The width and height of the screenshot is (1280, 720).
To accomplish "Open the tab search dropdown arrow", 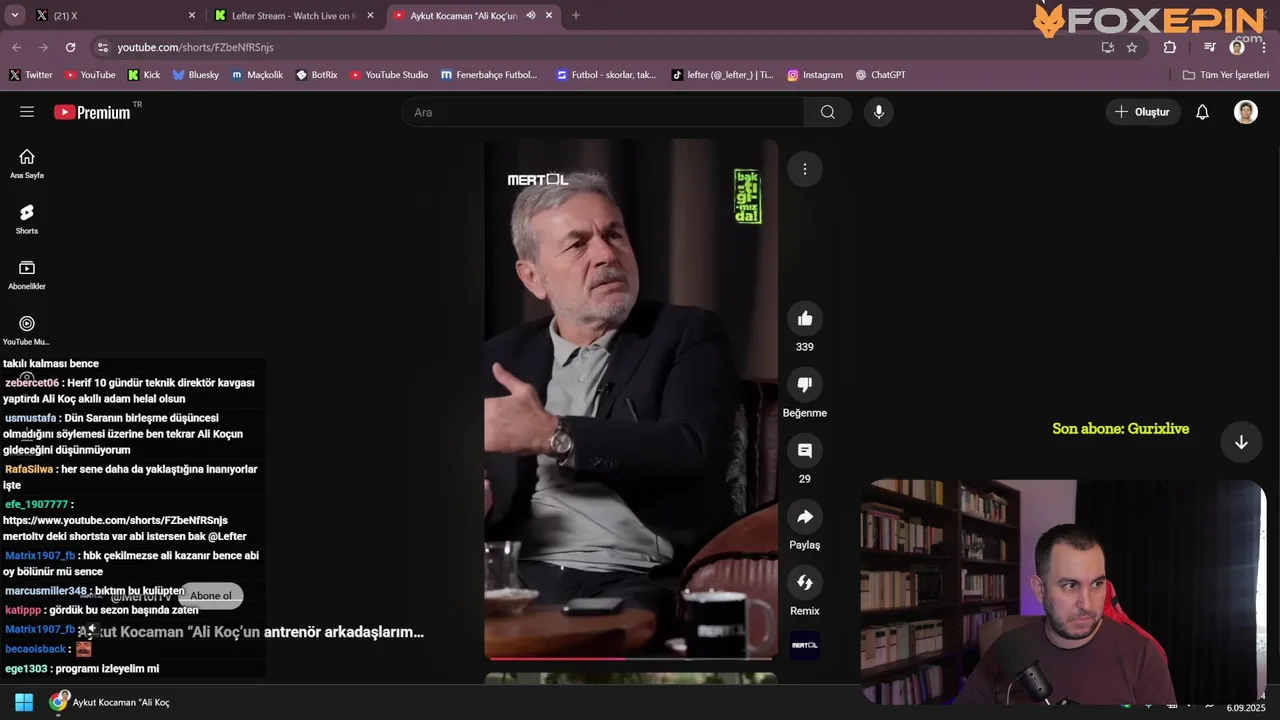I will (x=14, y=15).
